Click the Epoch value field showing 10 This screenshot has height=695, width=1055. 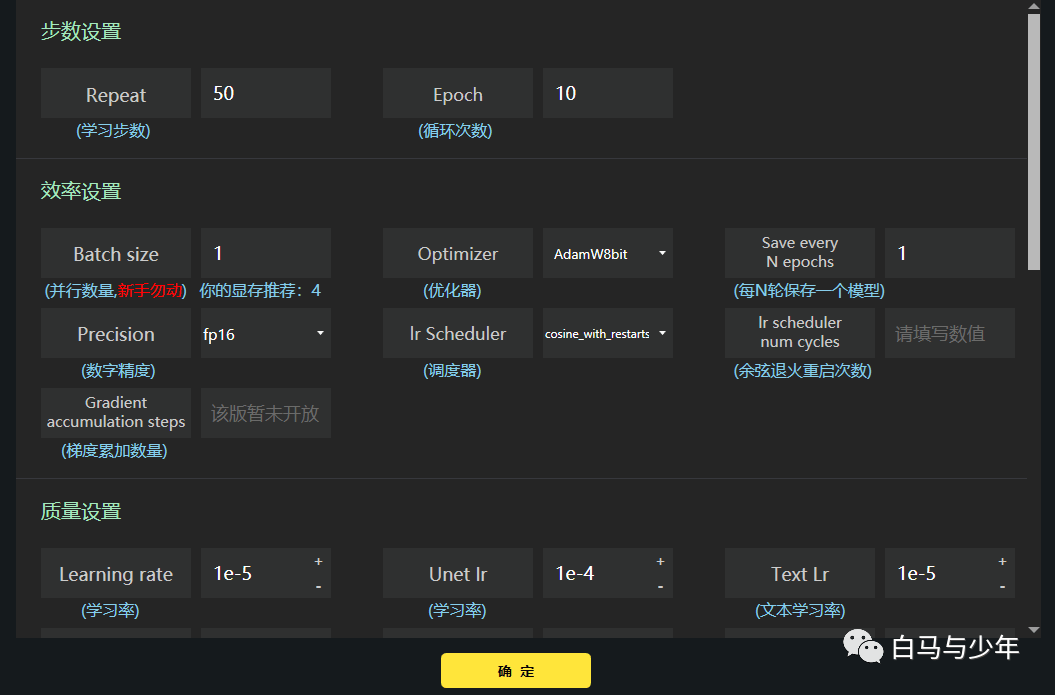pyautogui.click(x=608, y=93)
